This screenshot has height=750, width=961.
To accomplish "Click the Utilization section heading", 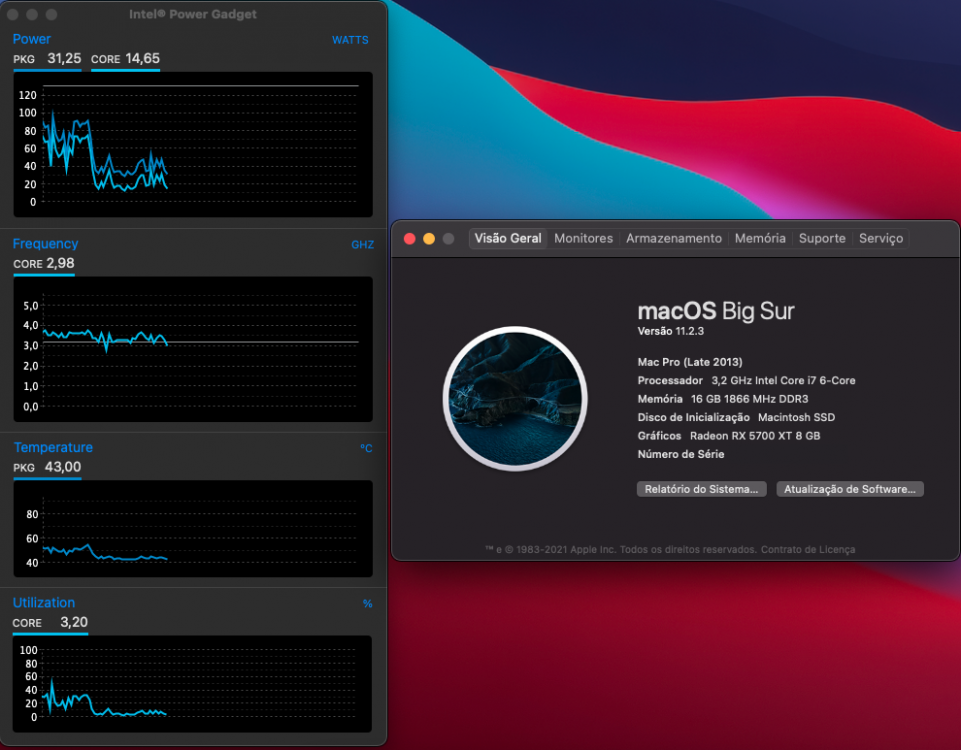I will tap(44, 602).
